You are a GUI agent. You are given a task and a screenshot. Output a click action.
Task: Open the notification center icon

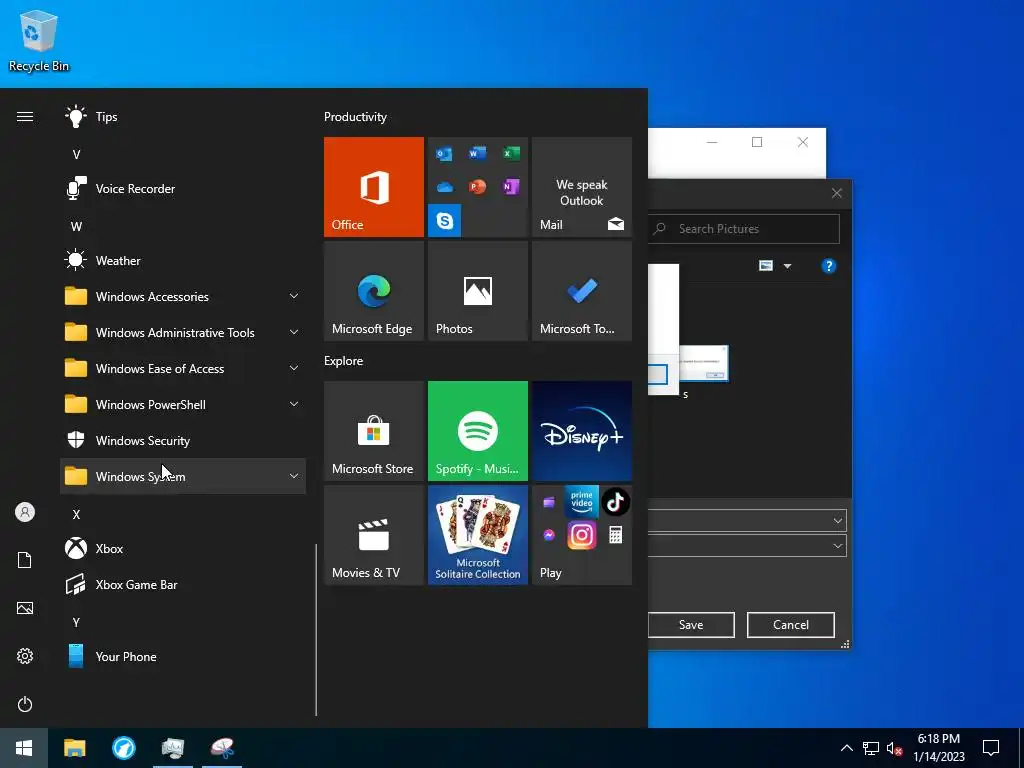pos(991,748)
